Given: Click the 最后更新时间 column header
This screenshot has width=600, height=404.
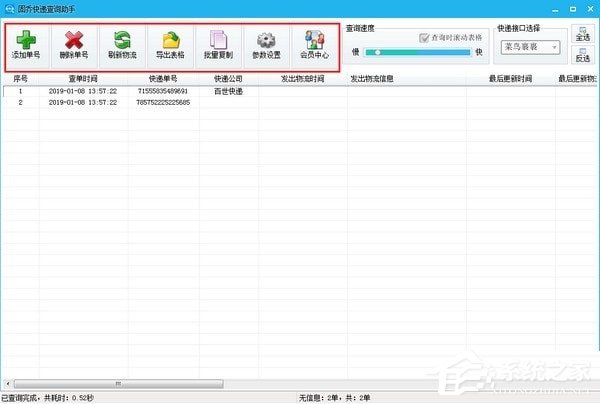Looking at the screenshot, I should point(510,79).
